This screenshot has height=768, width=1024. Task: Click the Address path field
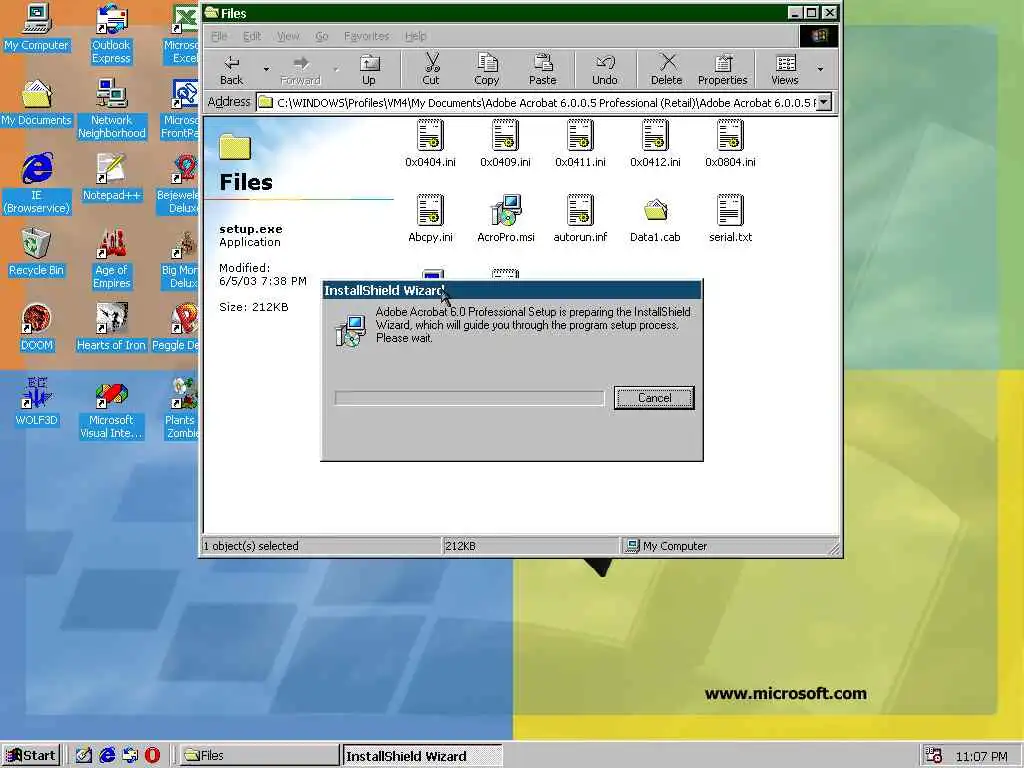[536, 103]
